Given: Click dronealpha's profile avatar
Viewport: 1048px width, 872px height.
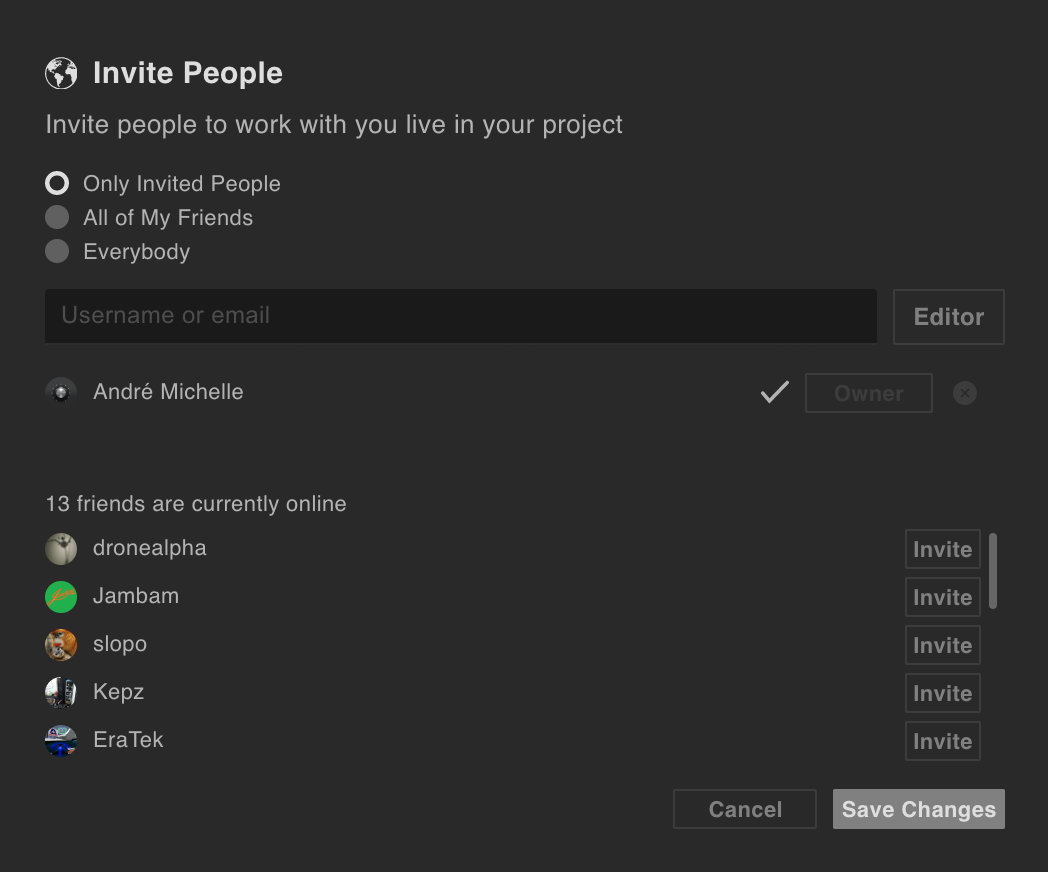Looking at the screenshot, I should [61, 548].
